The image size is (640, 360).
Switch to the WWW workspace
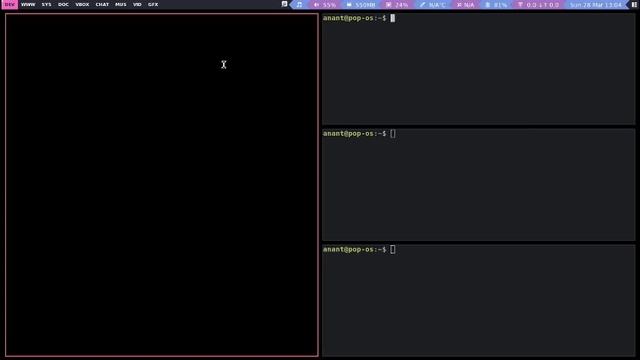click(28, 4)
